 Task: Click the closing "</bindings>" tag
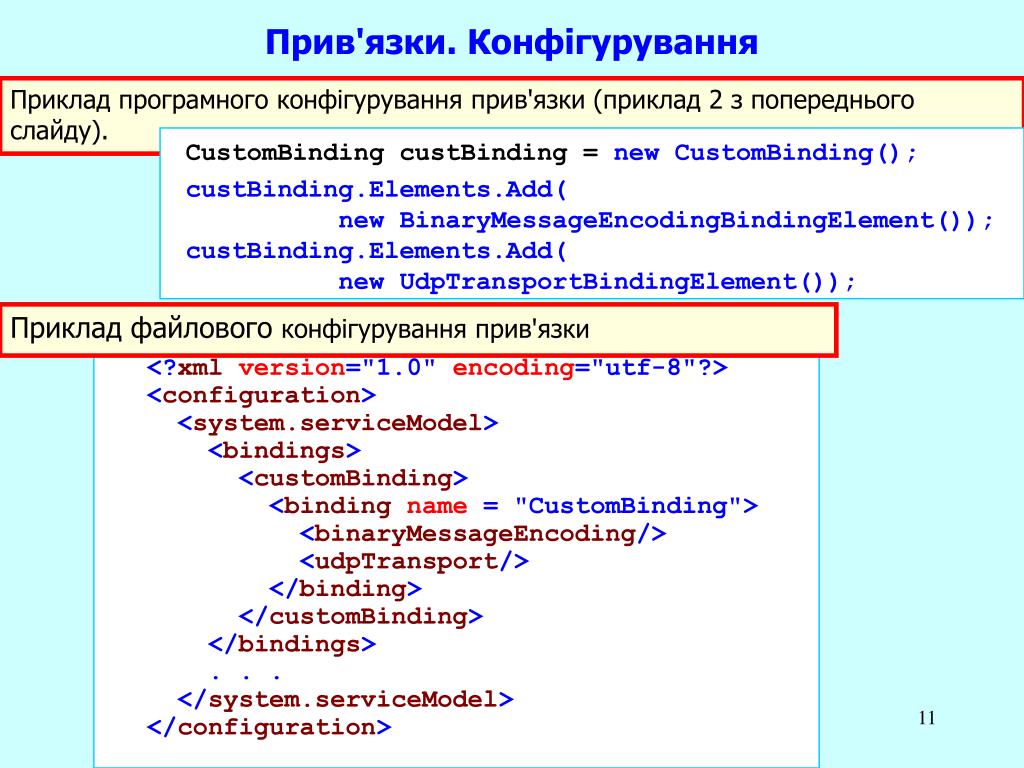tap(292, 645)
